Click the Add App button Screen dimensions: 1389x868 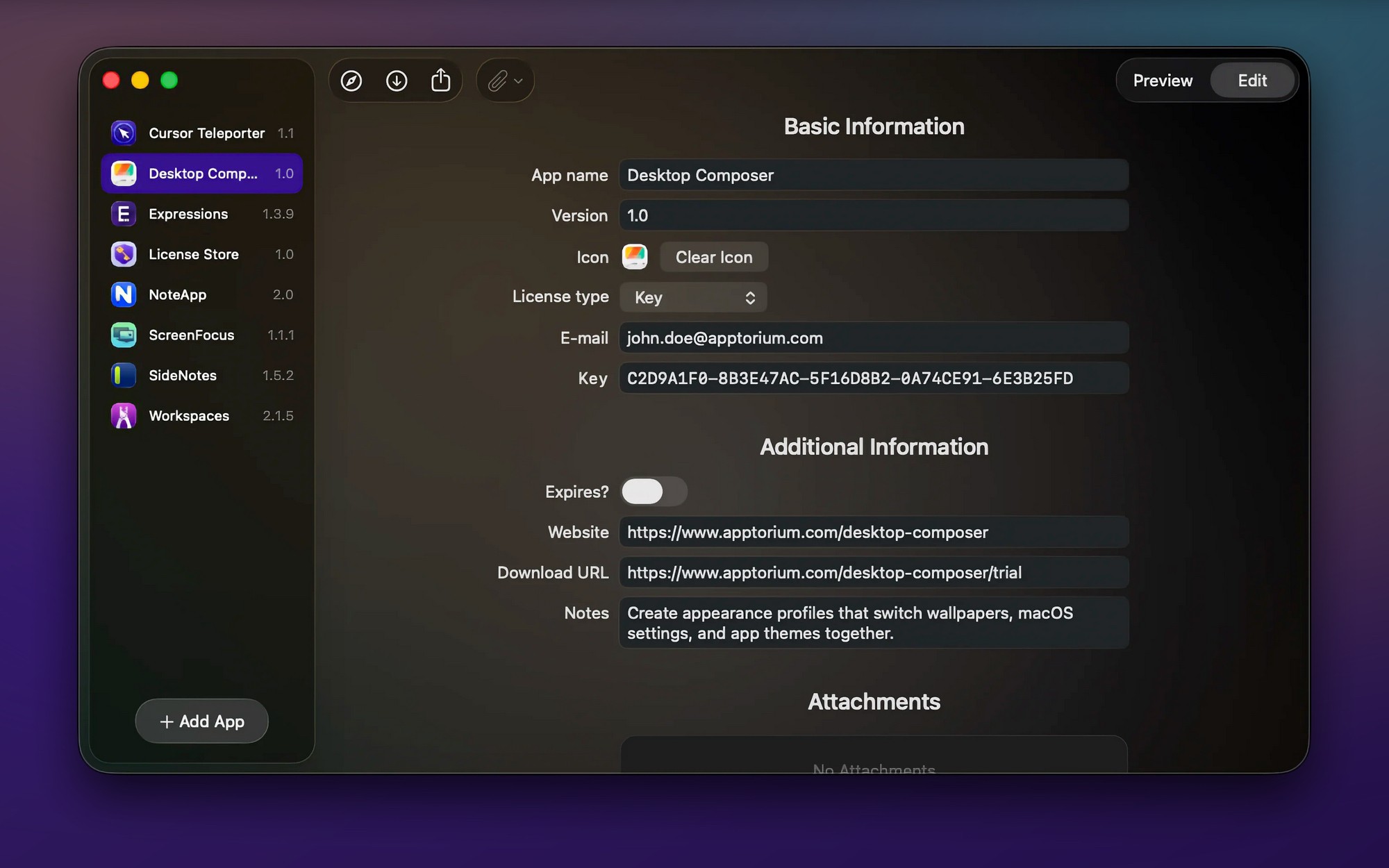pos(201,721)
